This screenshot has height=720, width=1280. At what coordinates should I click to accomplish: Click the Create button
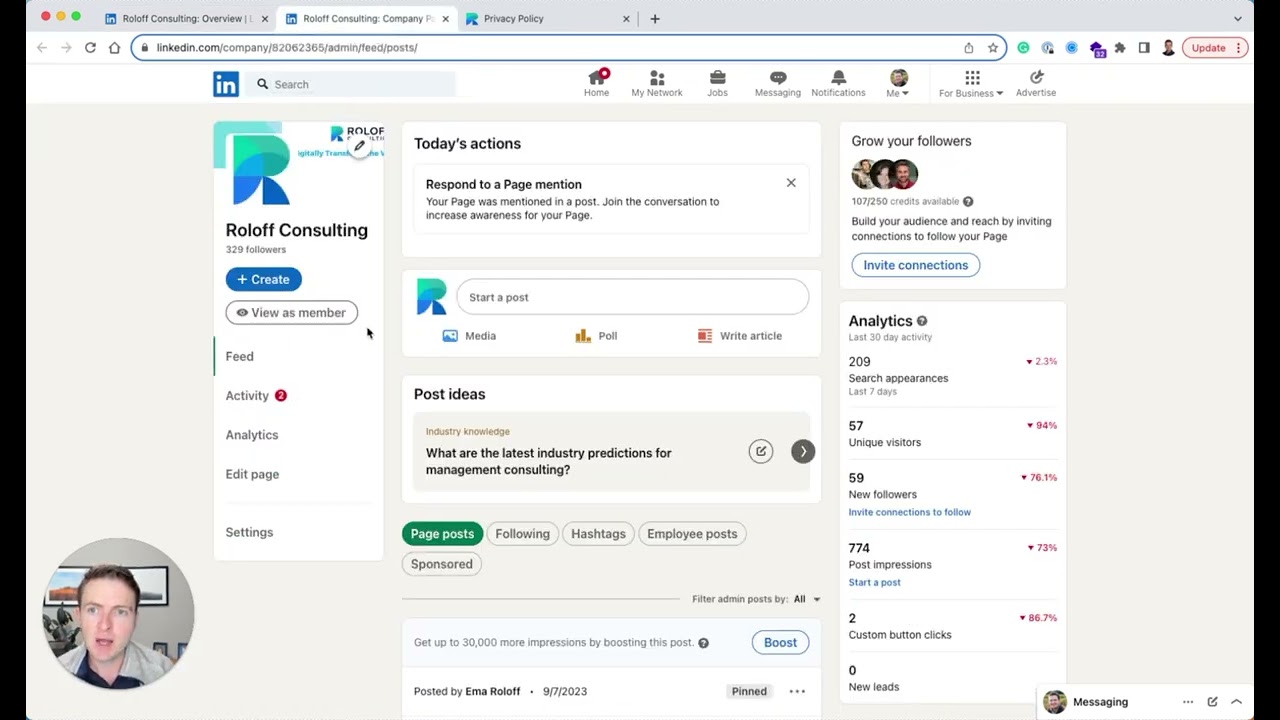[x=263, y=279]
